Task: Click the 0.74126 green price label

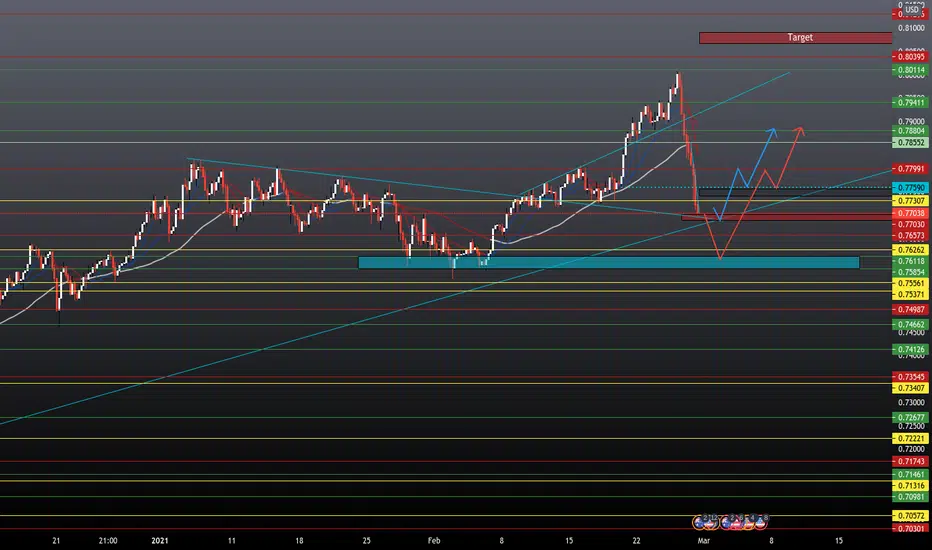Action: pyautogui.click(x=911, y=350)
